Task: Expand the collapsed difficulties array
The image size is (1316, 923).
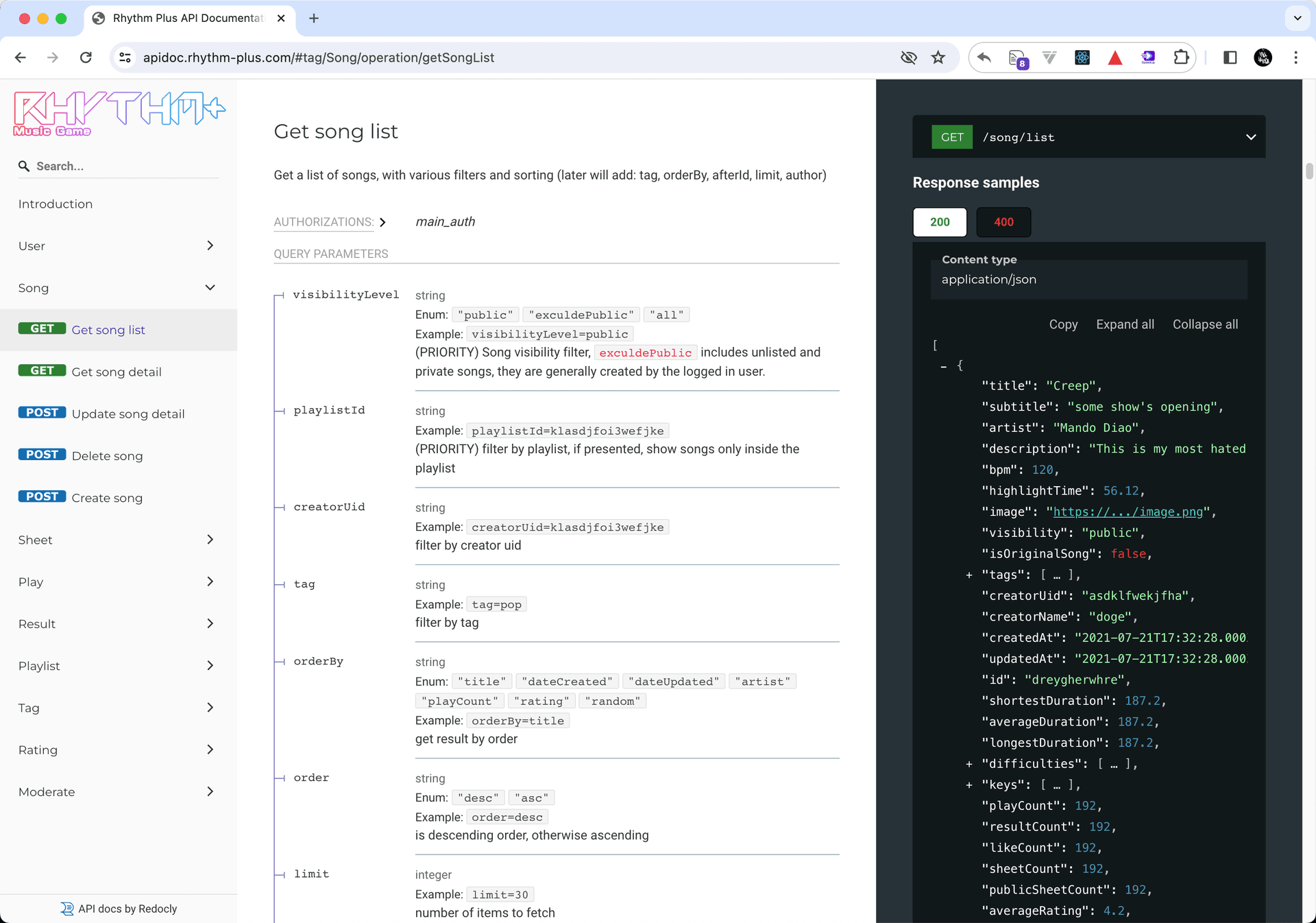Action: pyautogui.click(x=968, y=764)
